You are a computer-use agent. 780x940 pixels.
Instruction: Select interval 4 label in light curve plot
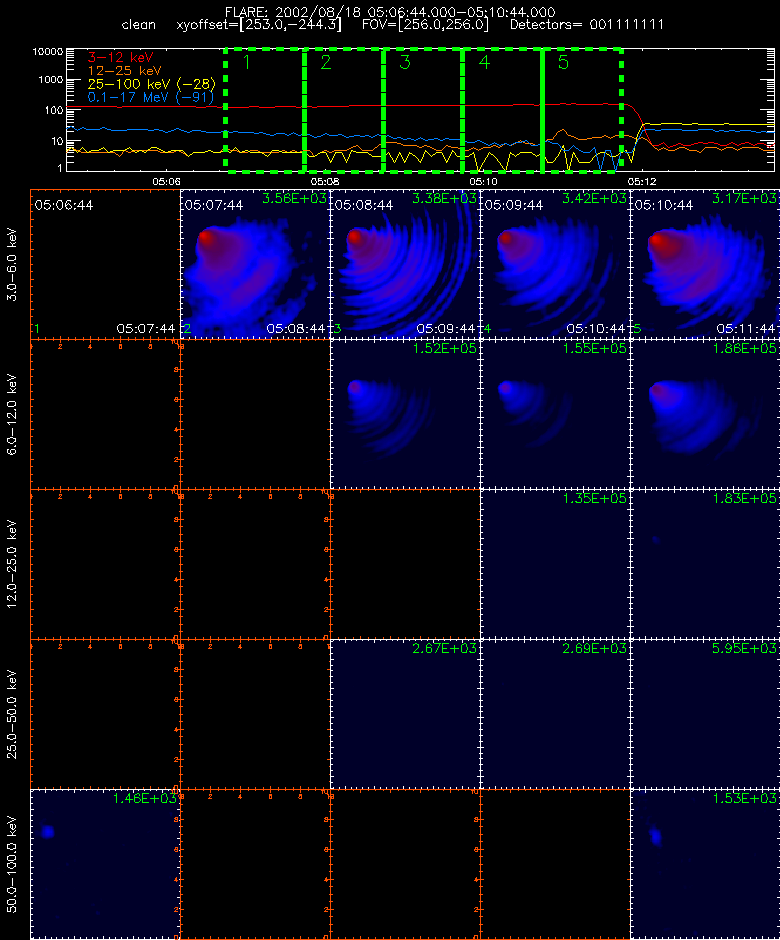click(484, 62)
